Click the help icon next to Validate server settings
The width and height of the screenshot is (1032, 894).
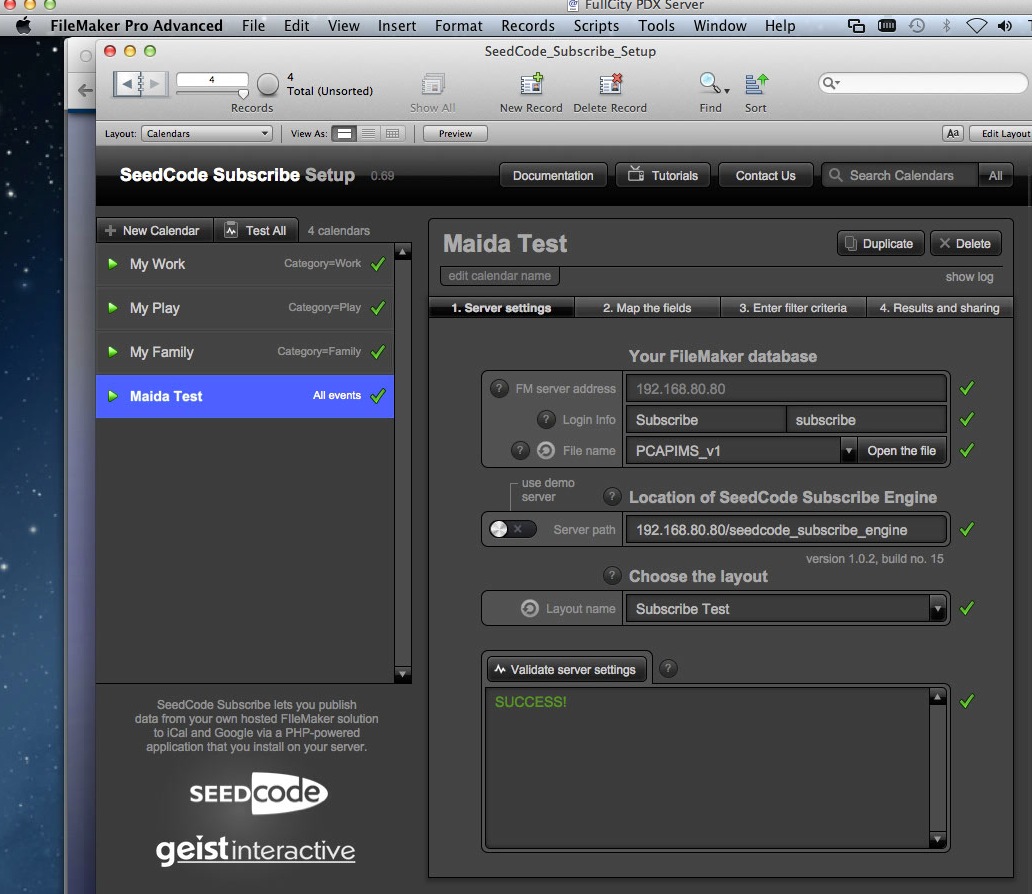click(668, 669)
